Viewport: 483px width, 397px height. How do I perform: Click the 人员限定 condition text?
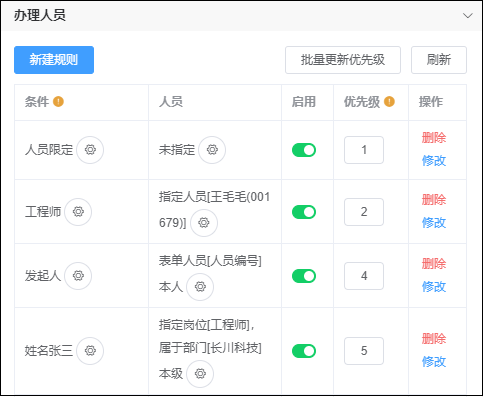coord(49,150)
